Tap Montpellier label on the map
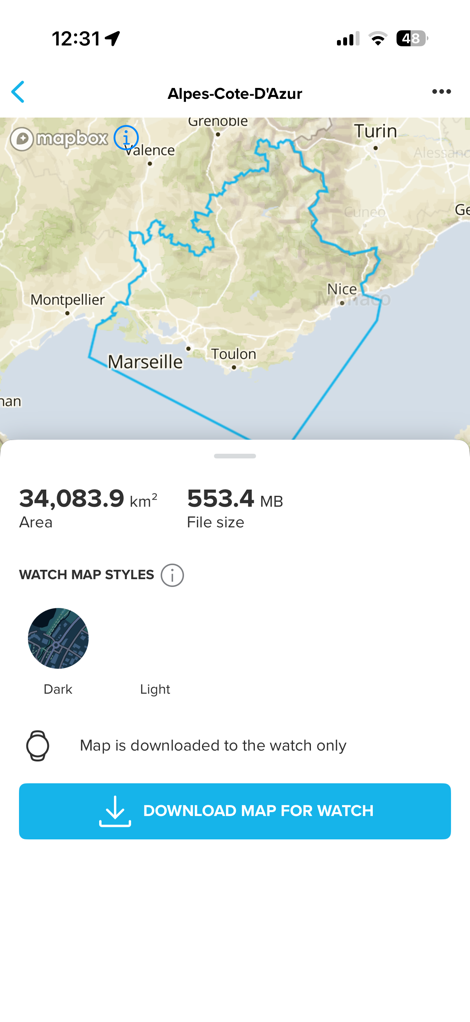 tap(68, 300)
